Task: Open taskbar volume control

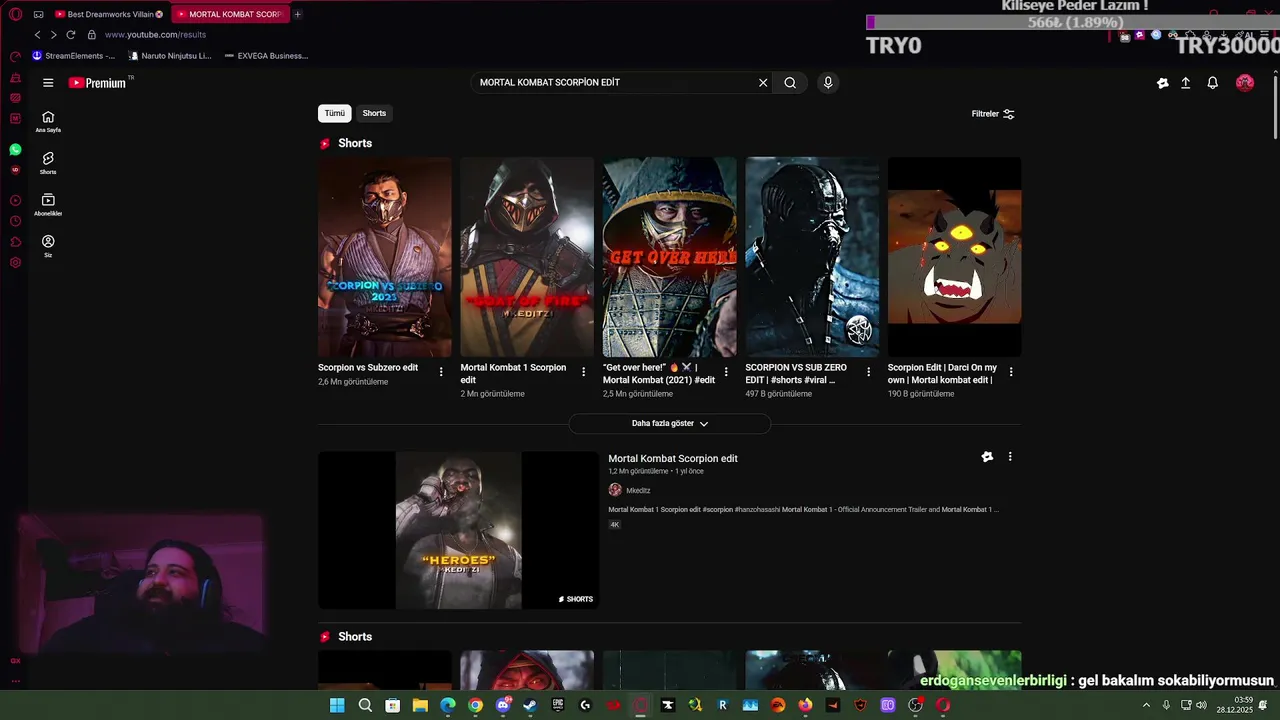Action: pos(1201,705)
